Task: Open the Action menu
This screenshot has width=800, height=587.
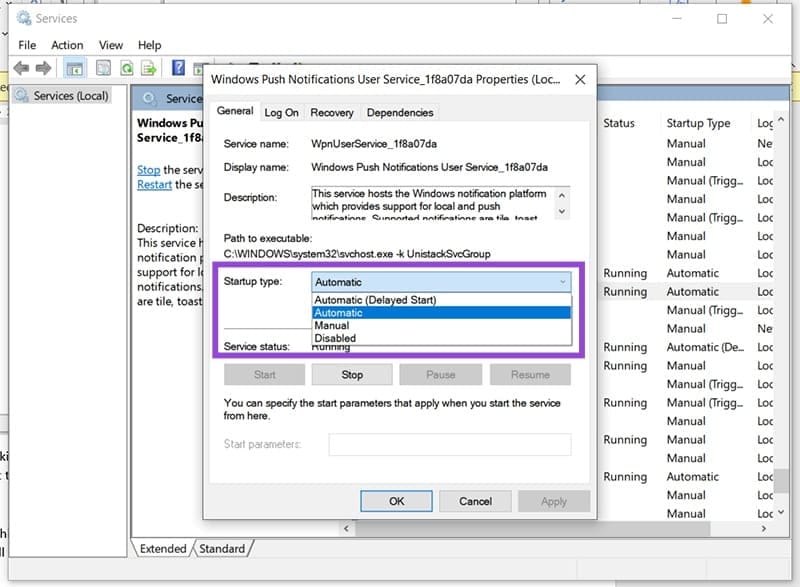Action: tap(66, 45)
